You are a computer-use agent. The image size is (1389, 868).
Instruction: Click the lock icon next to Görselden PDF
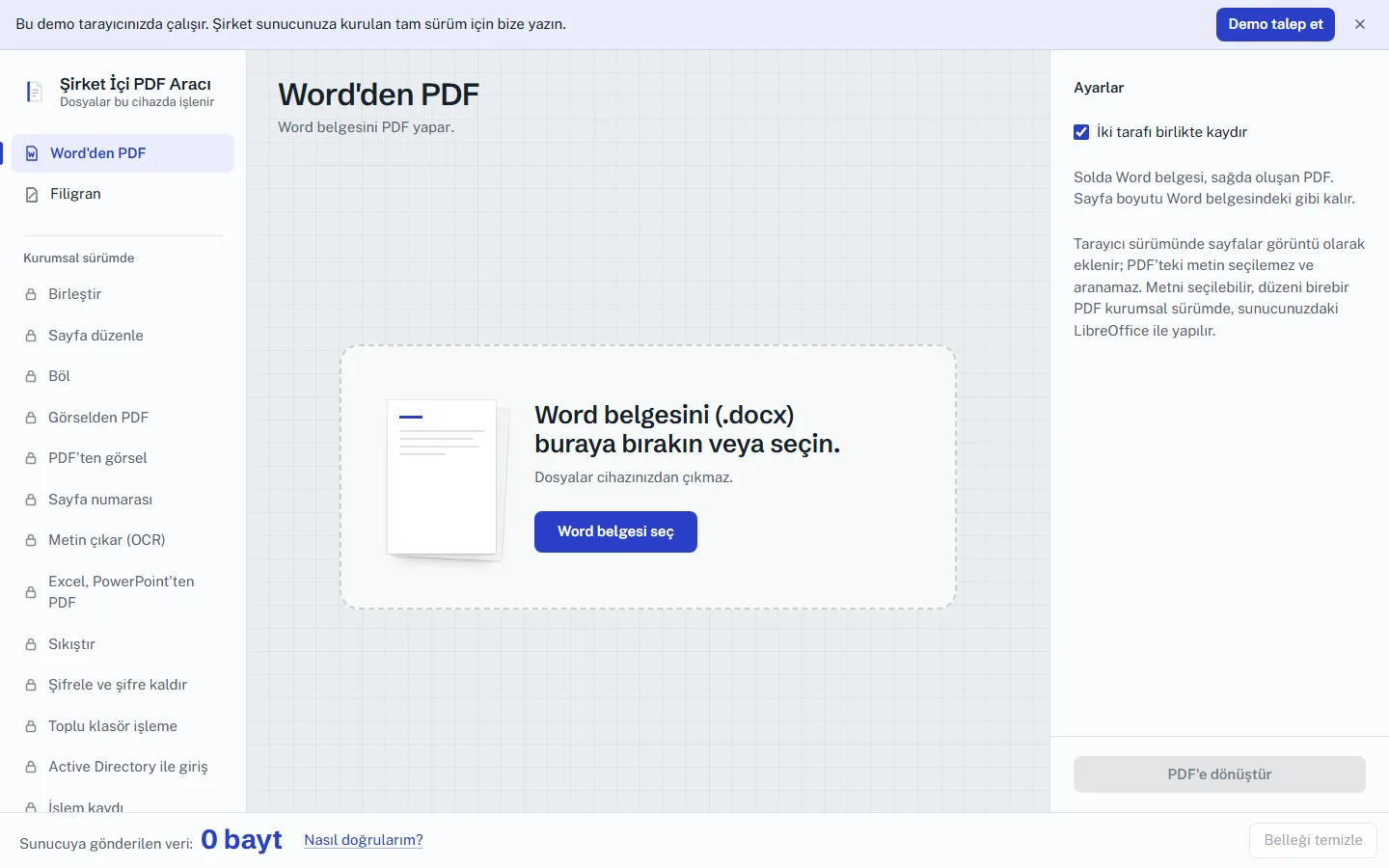click(x=31, y=418)
